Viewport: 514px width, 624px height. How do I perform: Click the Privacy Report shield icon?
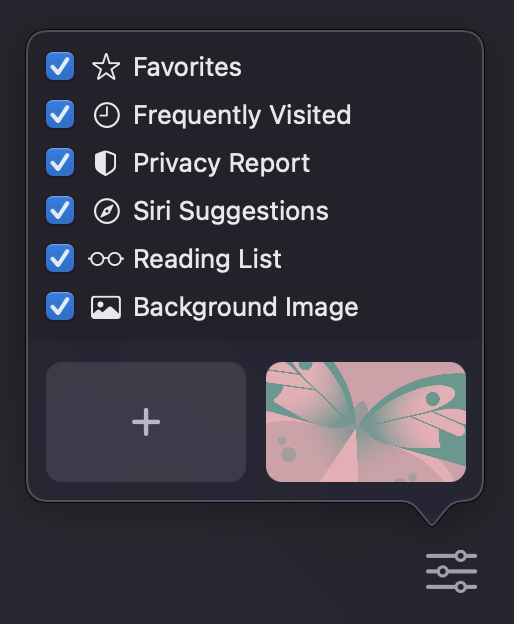pos(105,163)
